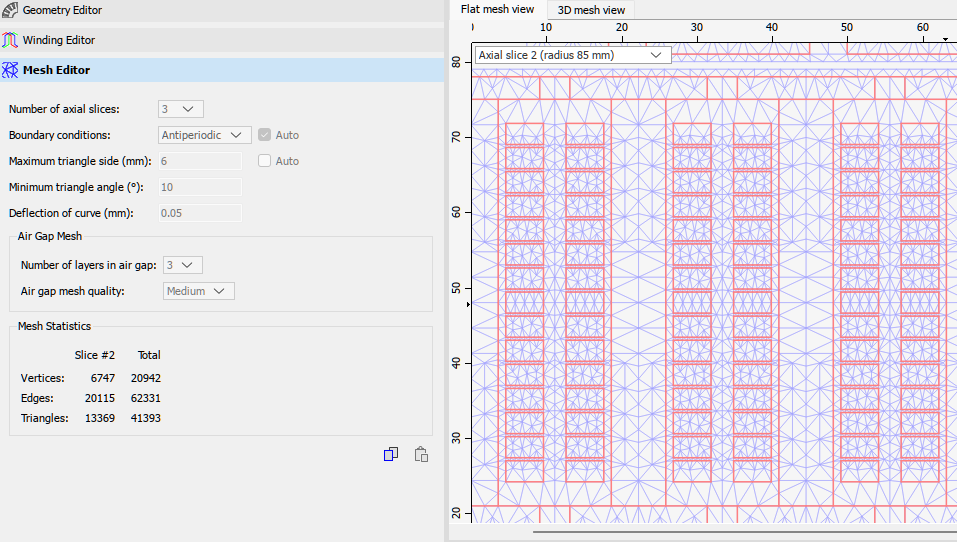Click the Mesh Editor mesh icon
Screen dimensions: 957x542
click(10, 70)
